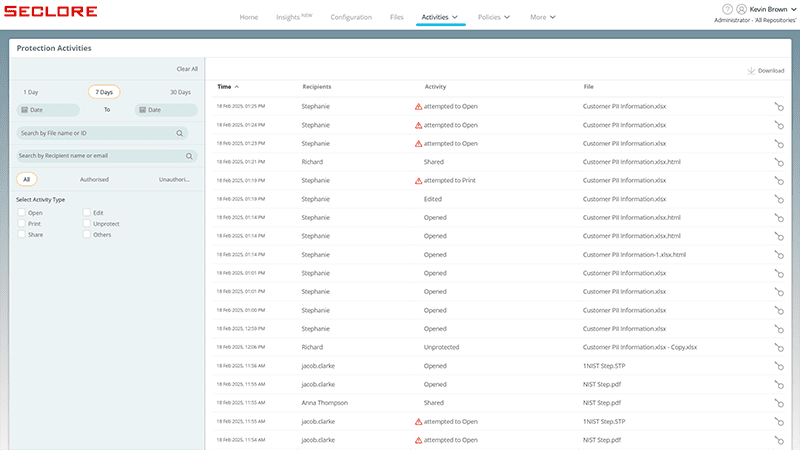The height and width of the screenshot is (450, 800).
Task: Click the Administrator - 'All Repositories' text
Action: point(755,20)
